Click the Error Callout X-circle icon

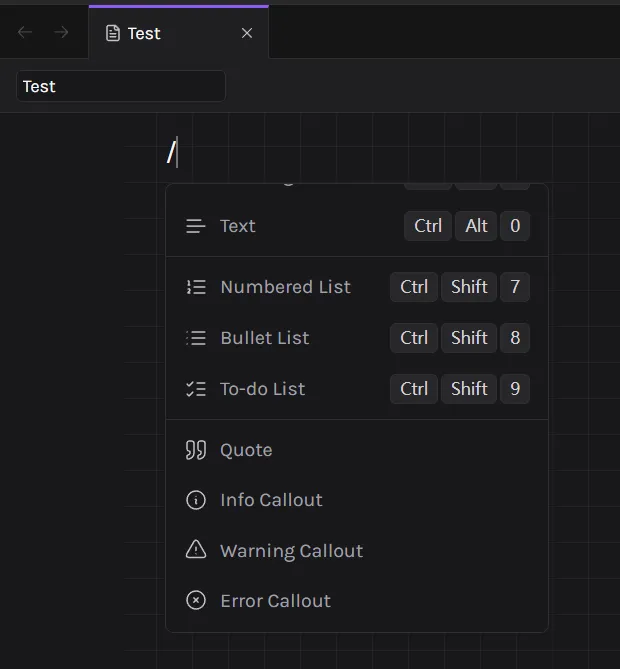196,601
